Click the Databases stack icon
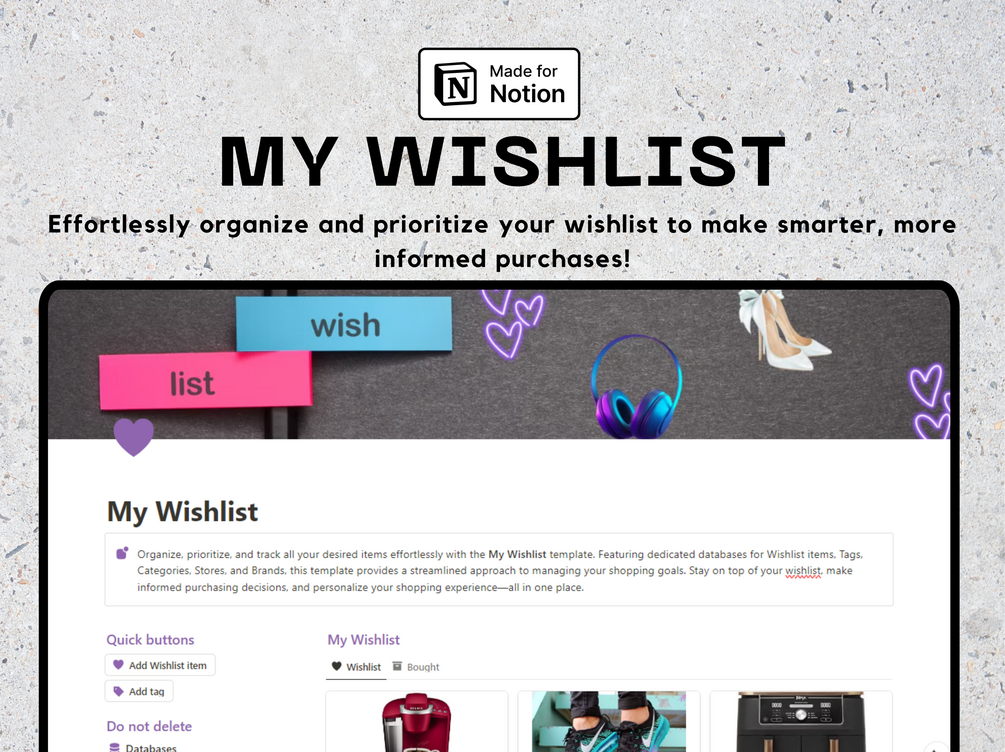Image resolution: width=1005 pixels, height=752 pixels. (114, 748)
